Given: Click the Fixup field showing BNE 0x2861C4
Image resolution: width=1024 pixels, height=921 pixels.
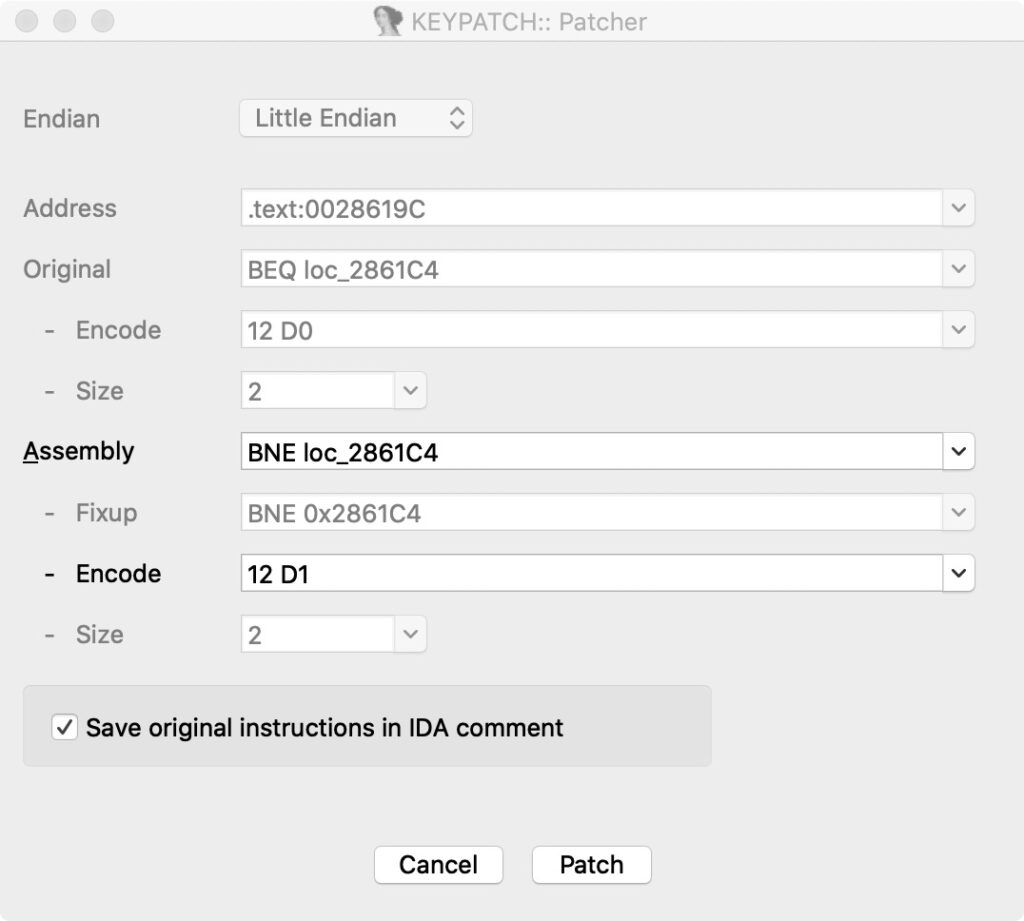Looking at the screenshot, I should (x=590, y=513).
